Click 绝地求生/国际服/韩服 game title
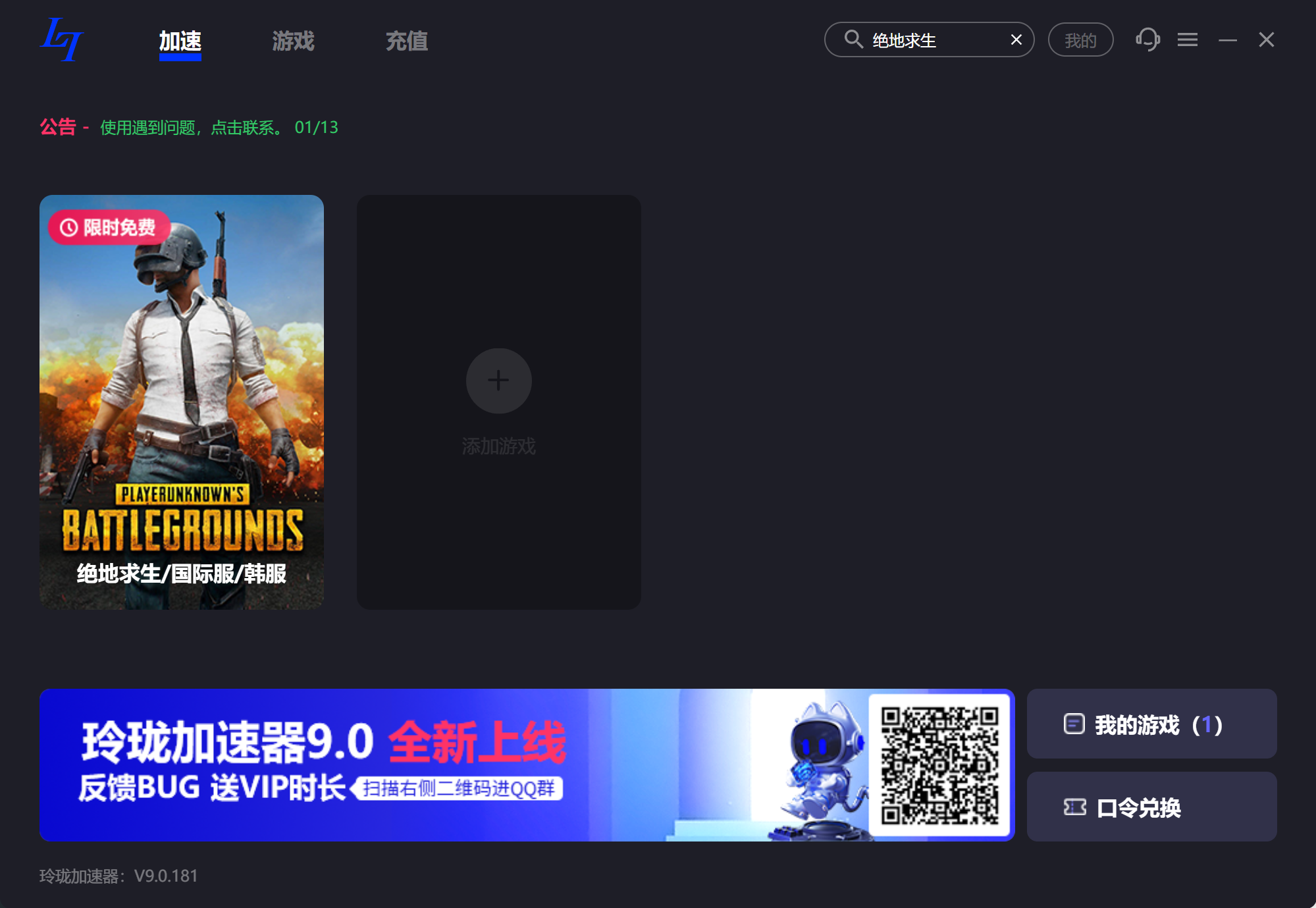Image resolution: width=1316 pixels, height=908 pixels. click(x=182, y=574)
